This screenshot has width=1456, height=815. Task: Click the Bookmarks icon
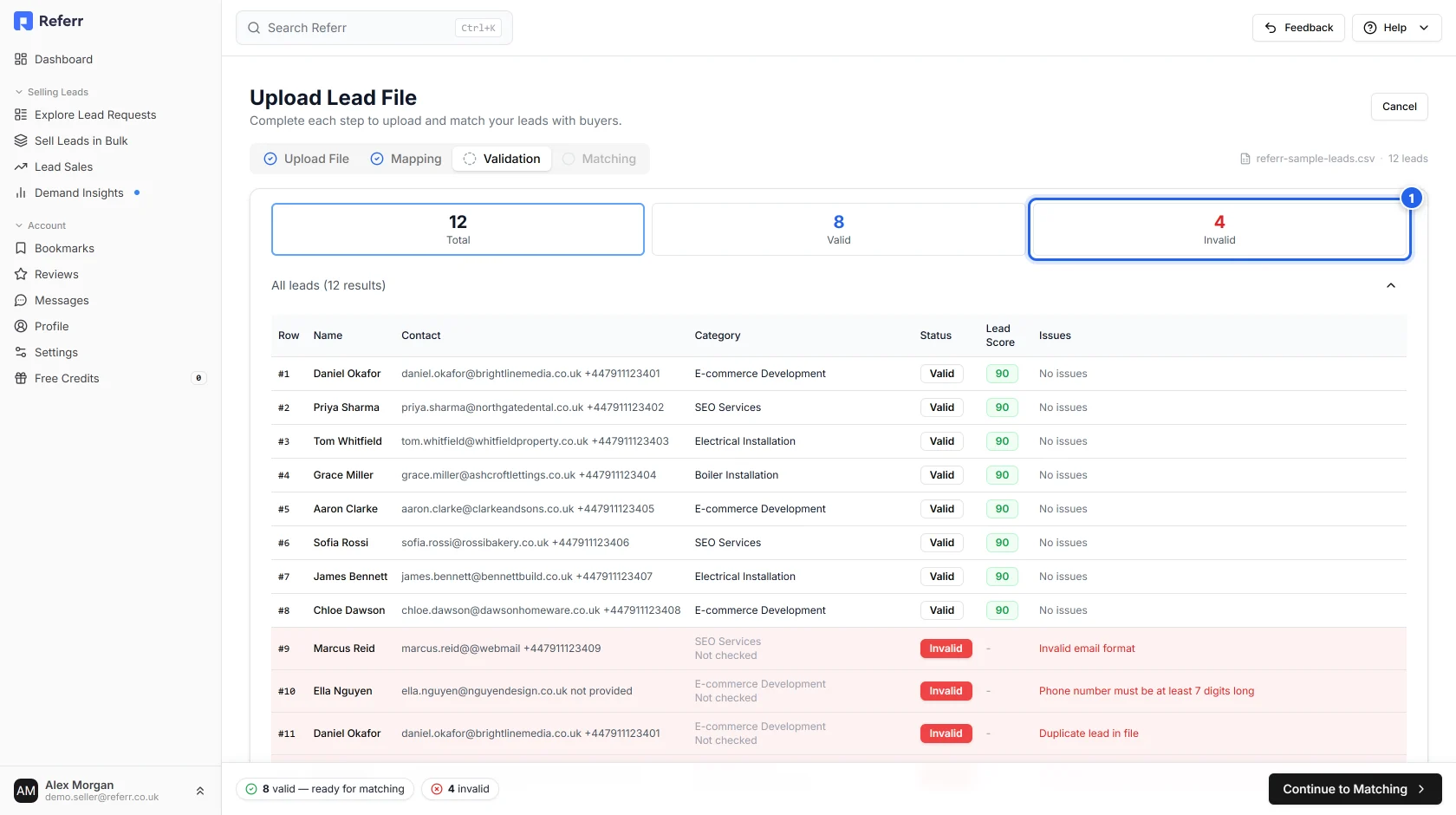21,248
